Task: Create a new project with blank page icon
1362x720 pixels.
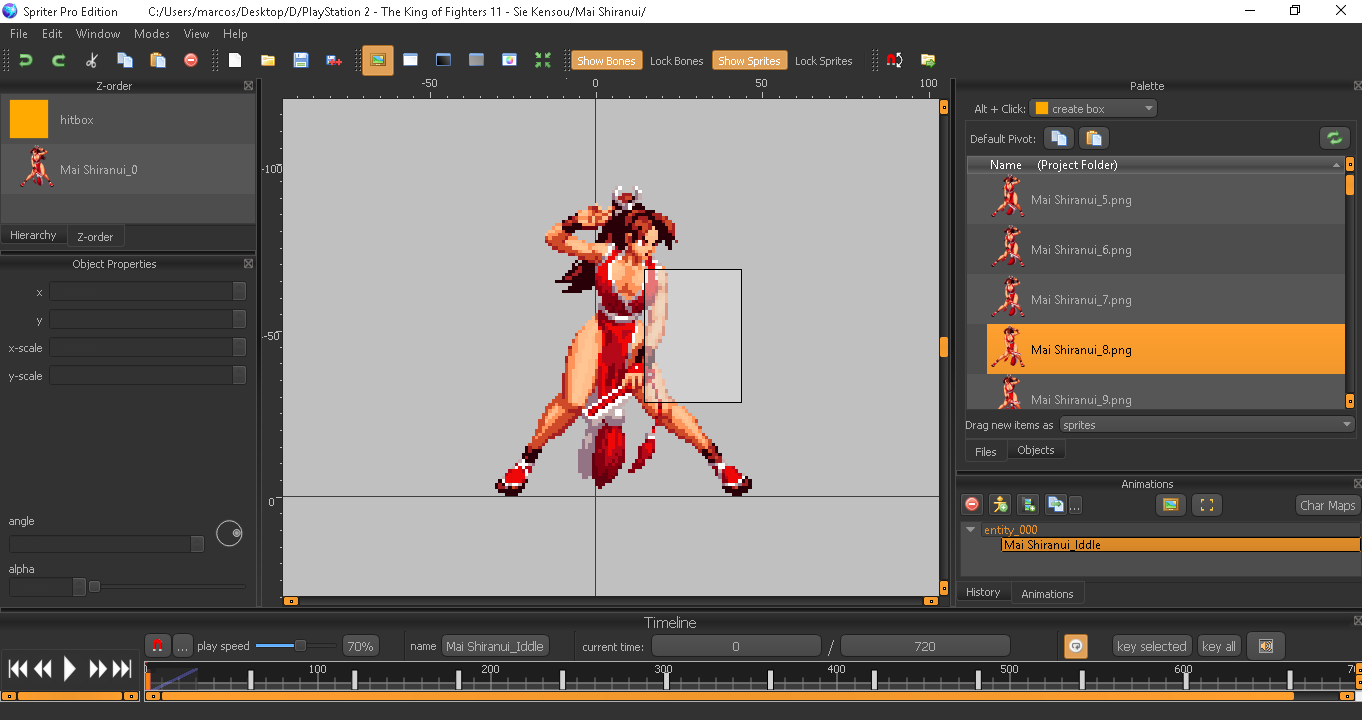Action: pyautogui.click(x=235, y=60)
